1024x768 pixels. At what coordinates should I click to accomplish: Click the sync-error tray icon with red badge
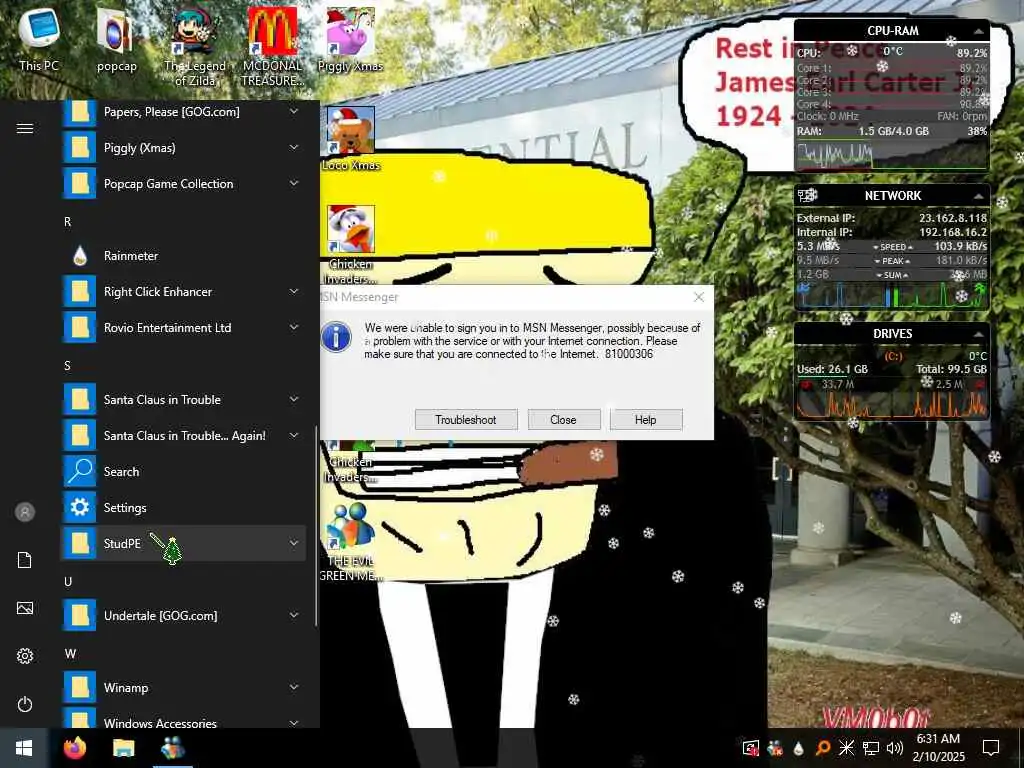[751, 748]
